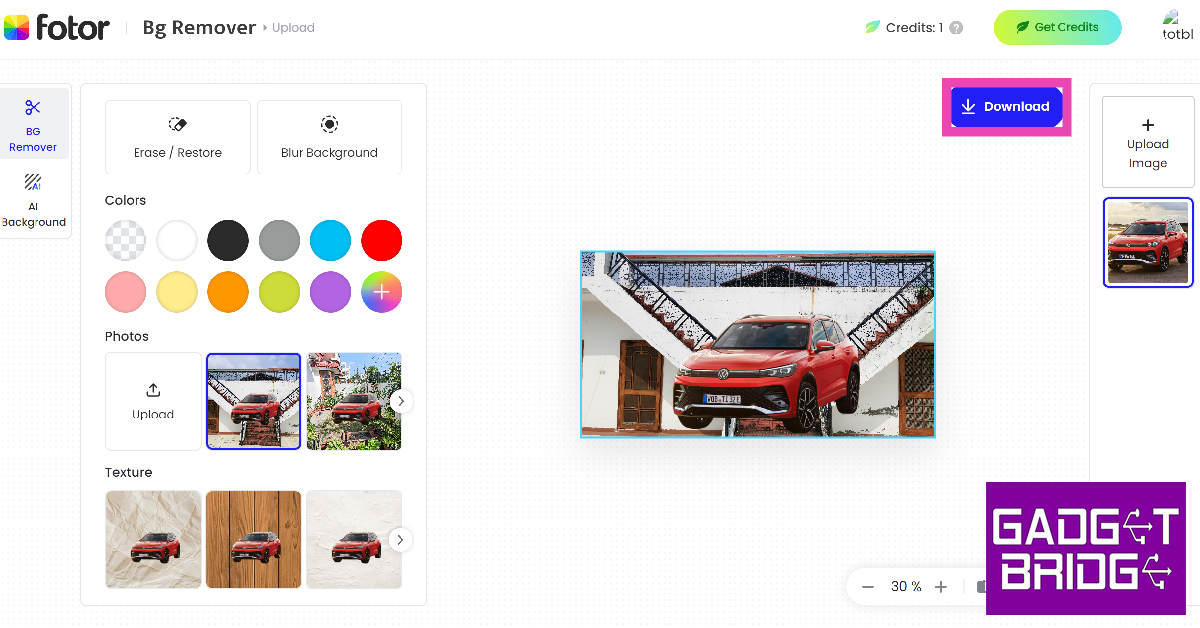Choose the pink color swatch
1200x628 pixels.
pos(125,292)
